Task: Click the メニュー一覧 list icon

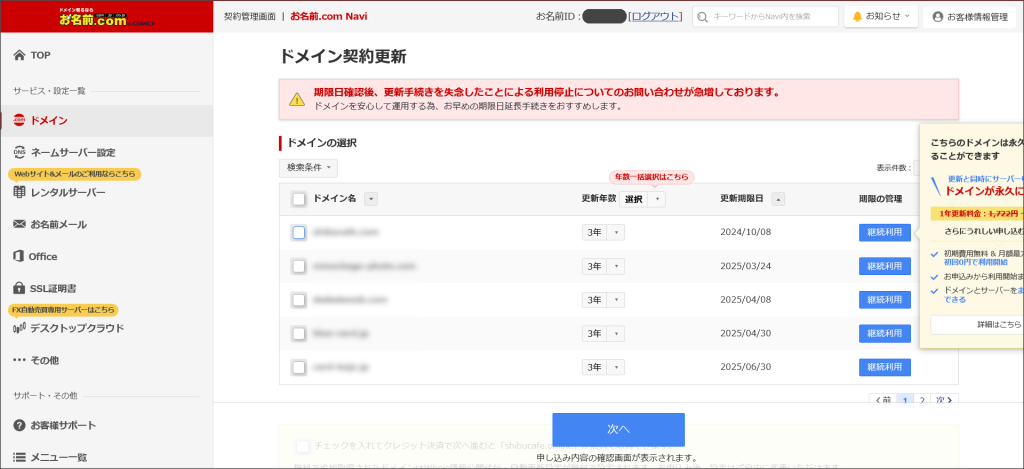Action: click(x=19, y=457)
